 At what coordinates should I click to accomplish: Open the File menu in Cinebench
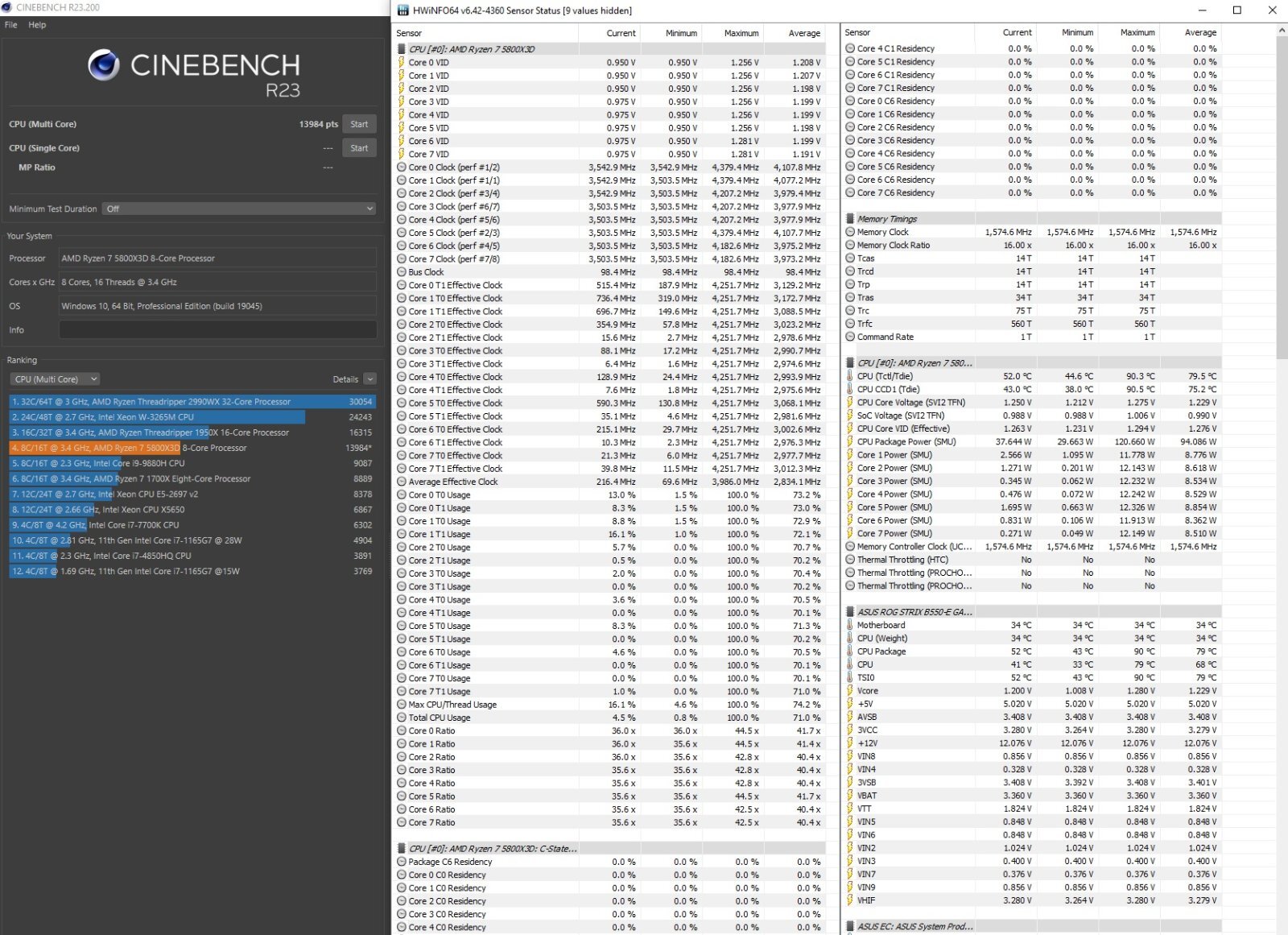coord(11,25)
